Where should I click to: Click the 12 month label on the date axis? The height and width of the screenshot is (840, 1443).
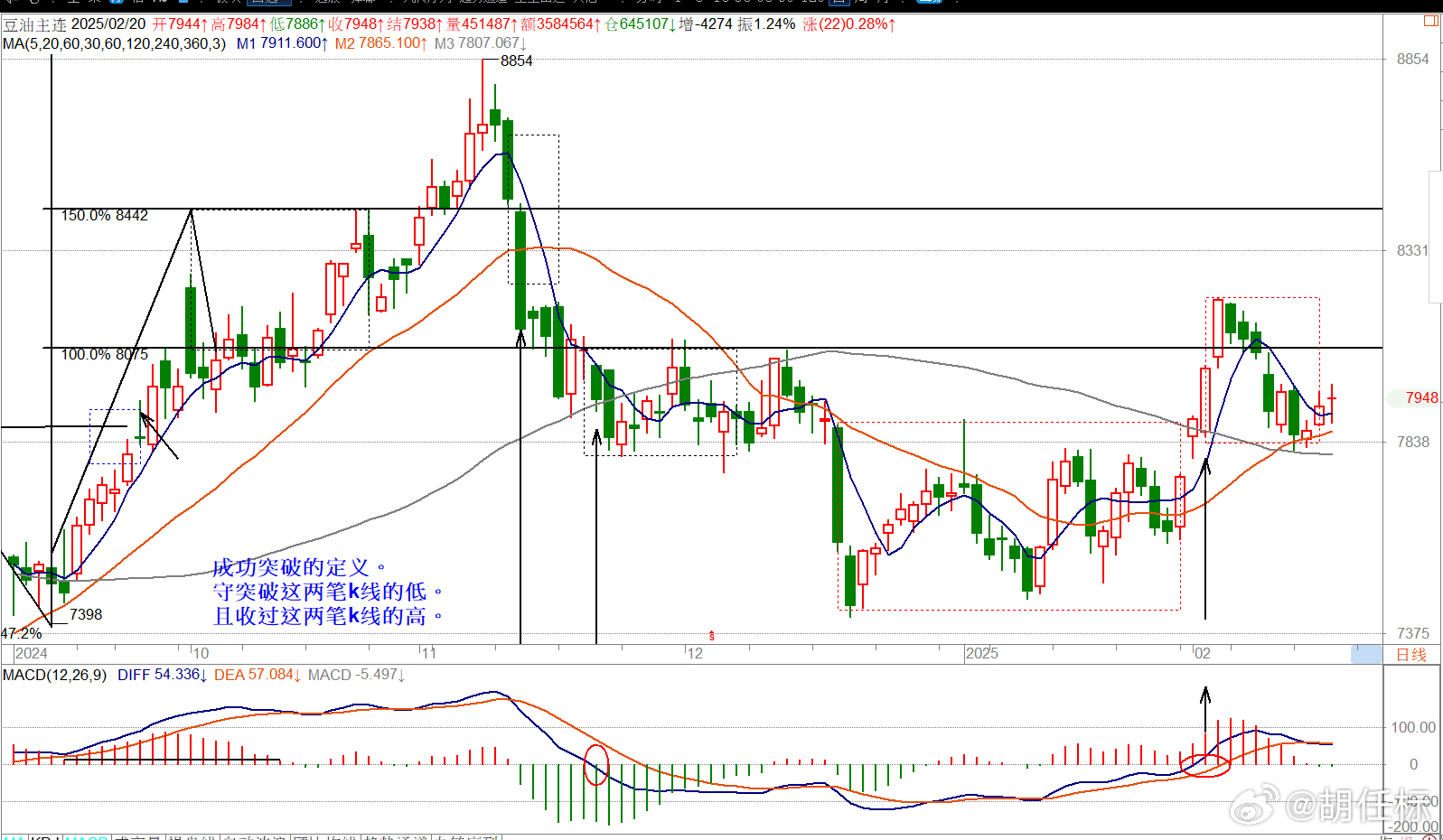pos(694,654)
